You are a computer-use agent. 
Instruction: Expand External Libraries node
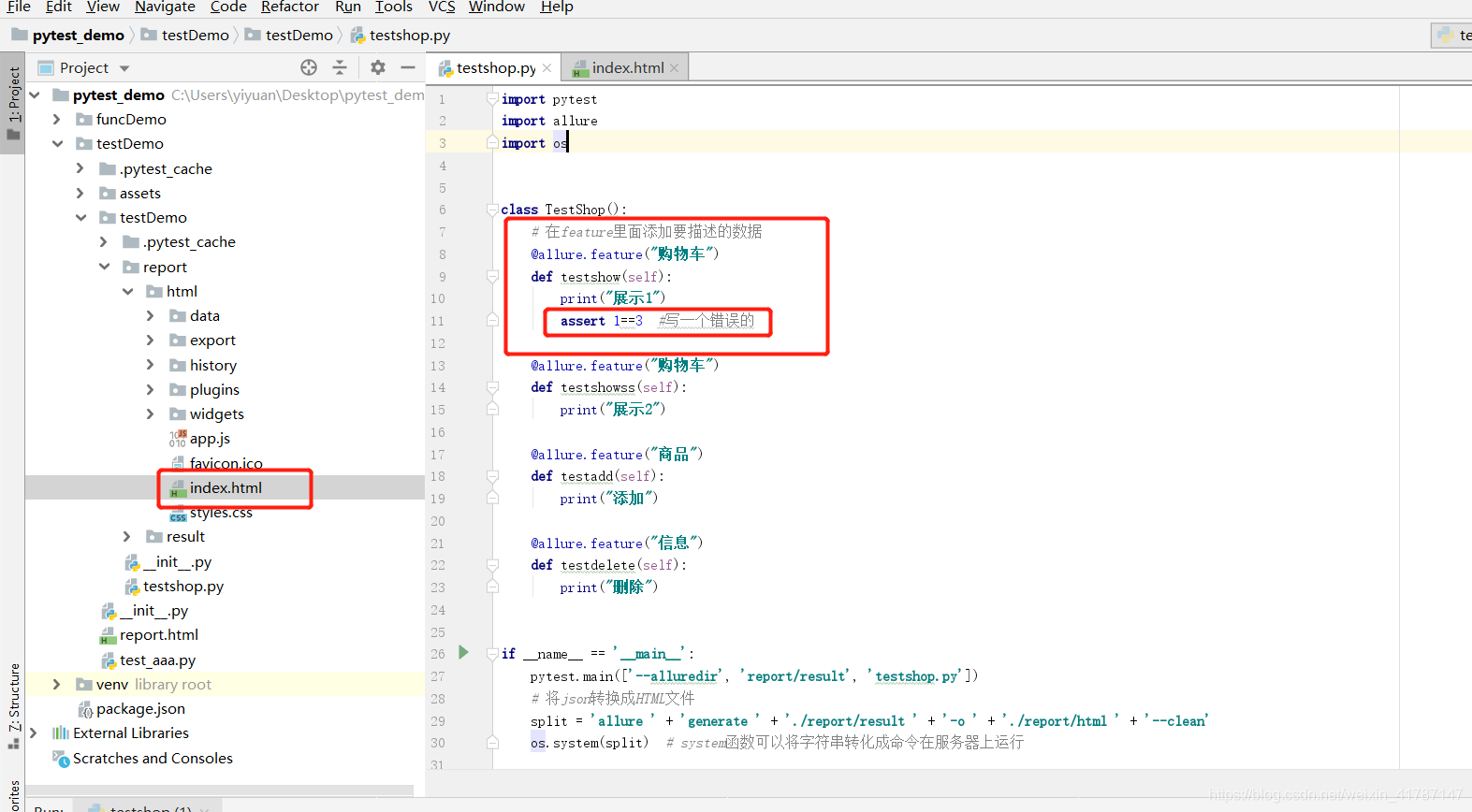click(x=35, y=732)
